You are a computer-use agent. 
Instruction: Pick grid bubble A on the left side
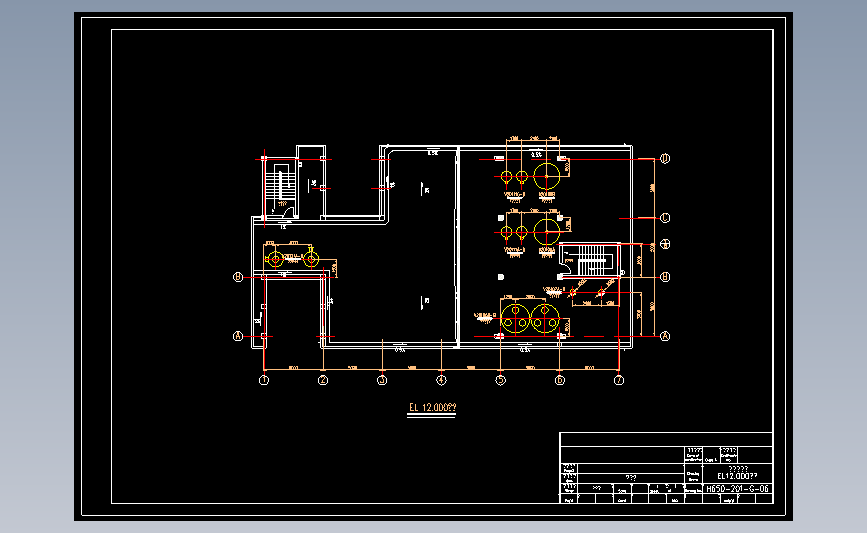(238, 336)
